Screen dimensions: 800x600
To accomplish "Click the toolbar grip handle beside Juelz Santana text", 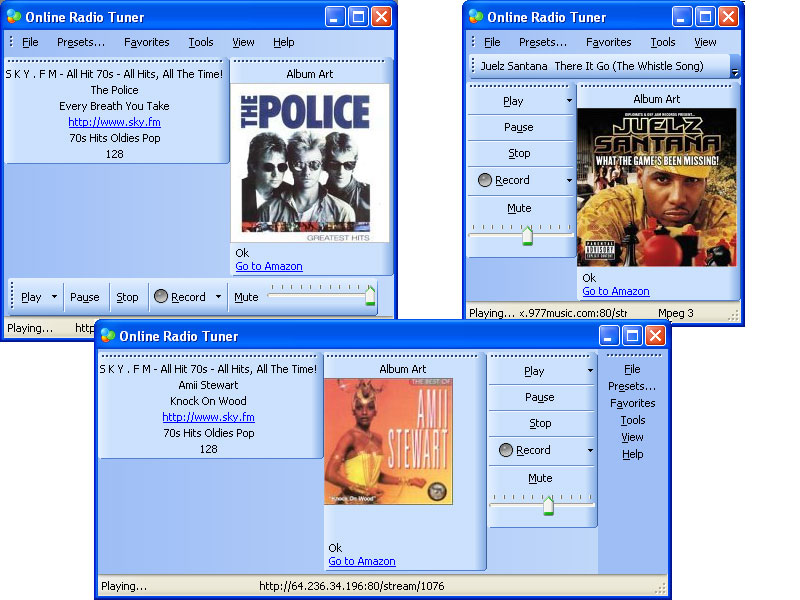I will point(473,65).
